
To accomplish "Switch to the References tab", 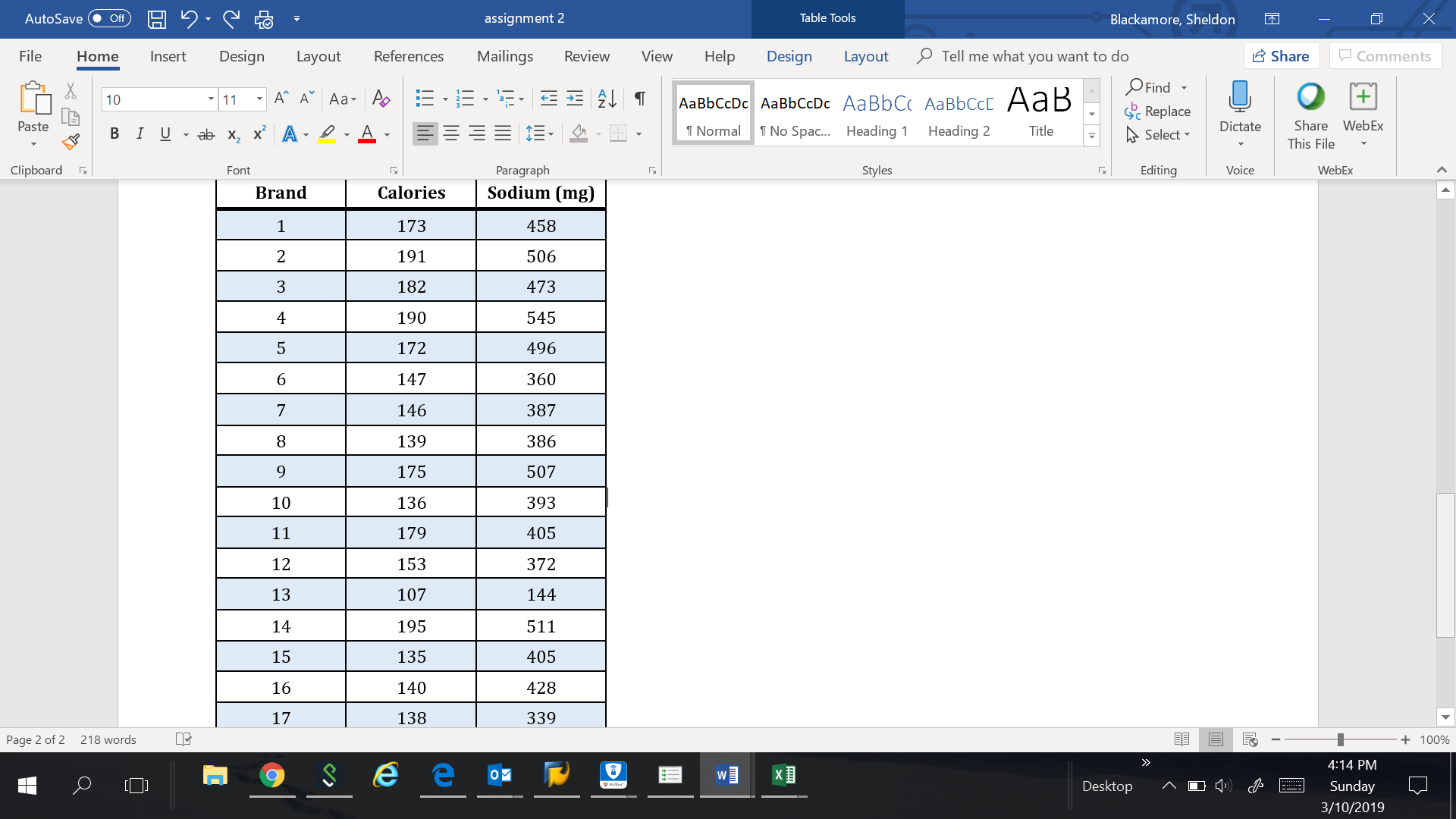I will coord(408,56).
